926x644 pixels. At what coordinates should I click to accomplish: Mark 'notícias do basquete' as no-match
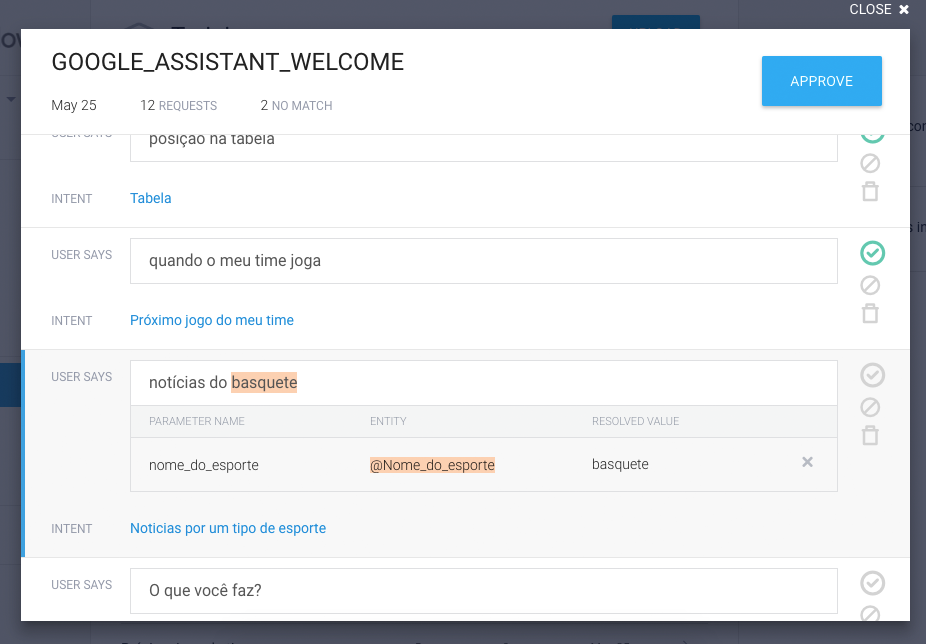tap(870, 407)
